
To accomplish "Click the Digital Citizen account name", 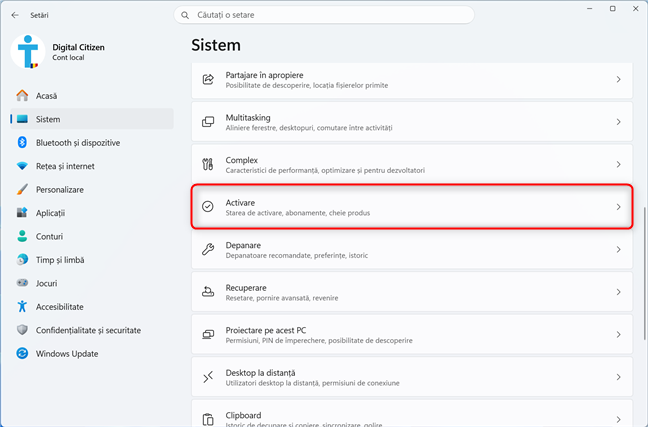I will tap(79, 47).
